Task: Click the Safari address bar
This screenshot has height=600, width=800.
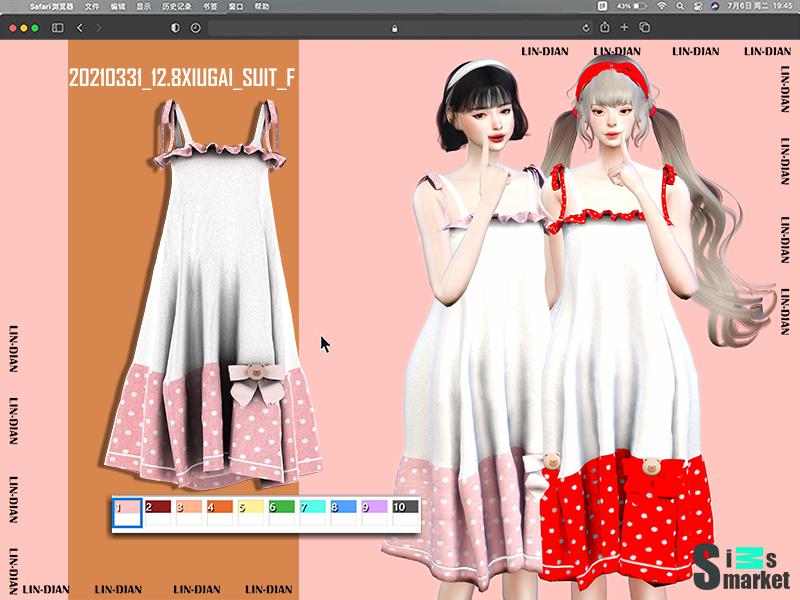Action: pyautogui.click(x=395, y=27)
